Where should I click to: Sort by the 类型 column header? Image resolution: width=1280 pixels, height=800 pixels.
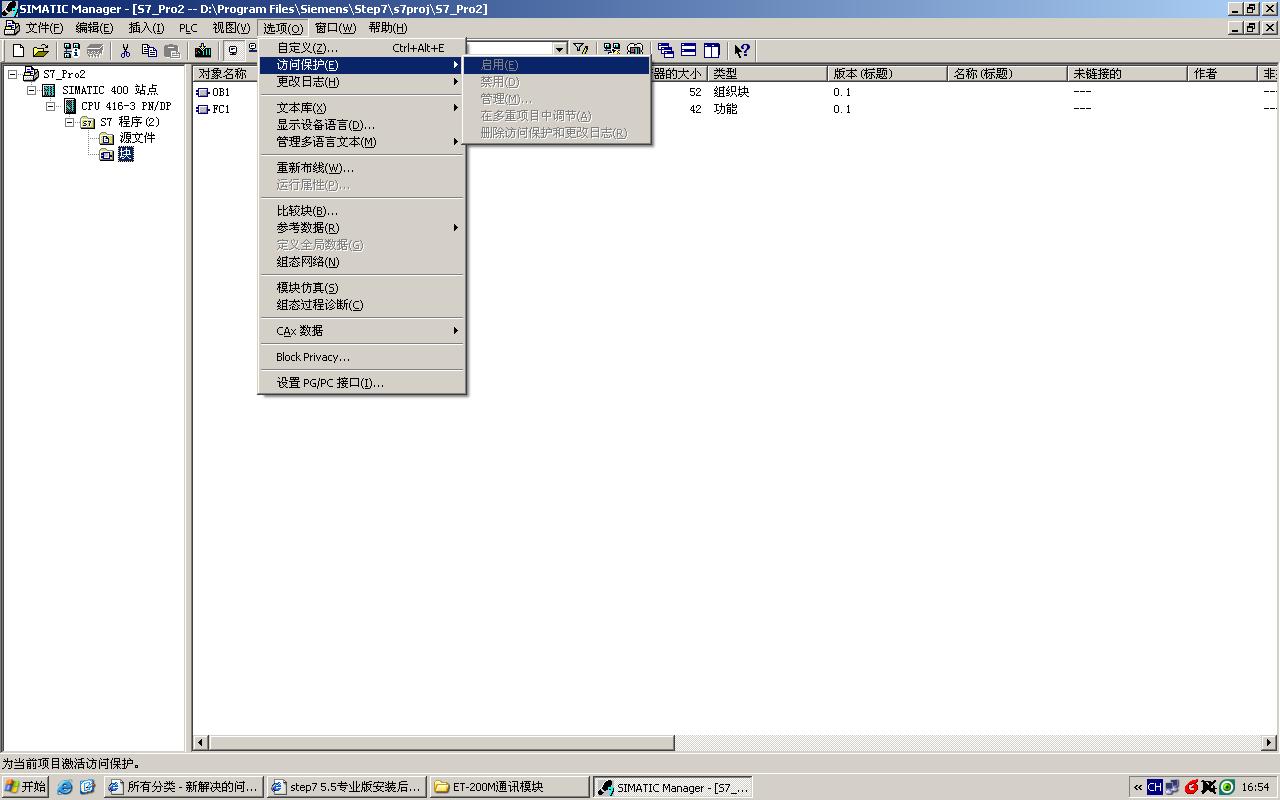pos(768,74)
